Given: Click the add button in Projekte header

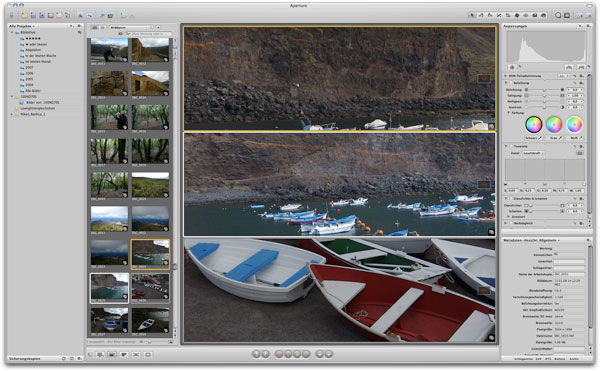Looking at the screenshot, I should (x=71, y=26).
